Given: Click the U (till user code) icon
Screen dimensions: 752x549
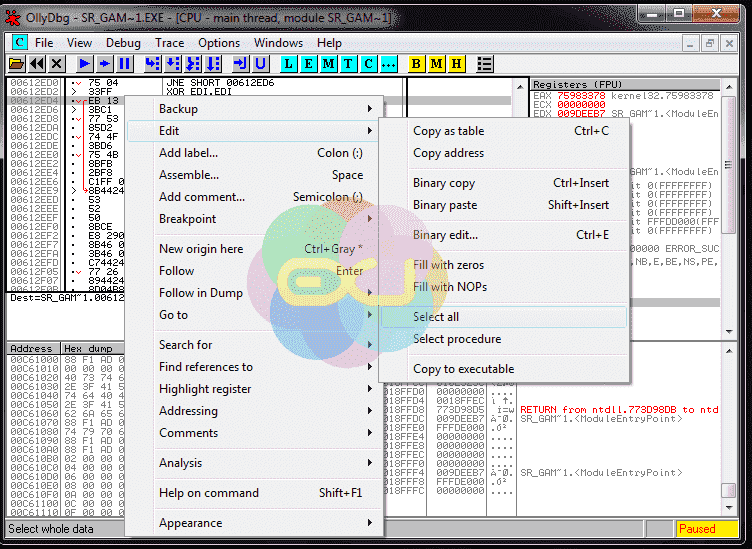Looking at the screenshot, I should pyautogui.click(x=260, y=63).
